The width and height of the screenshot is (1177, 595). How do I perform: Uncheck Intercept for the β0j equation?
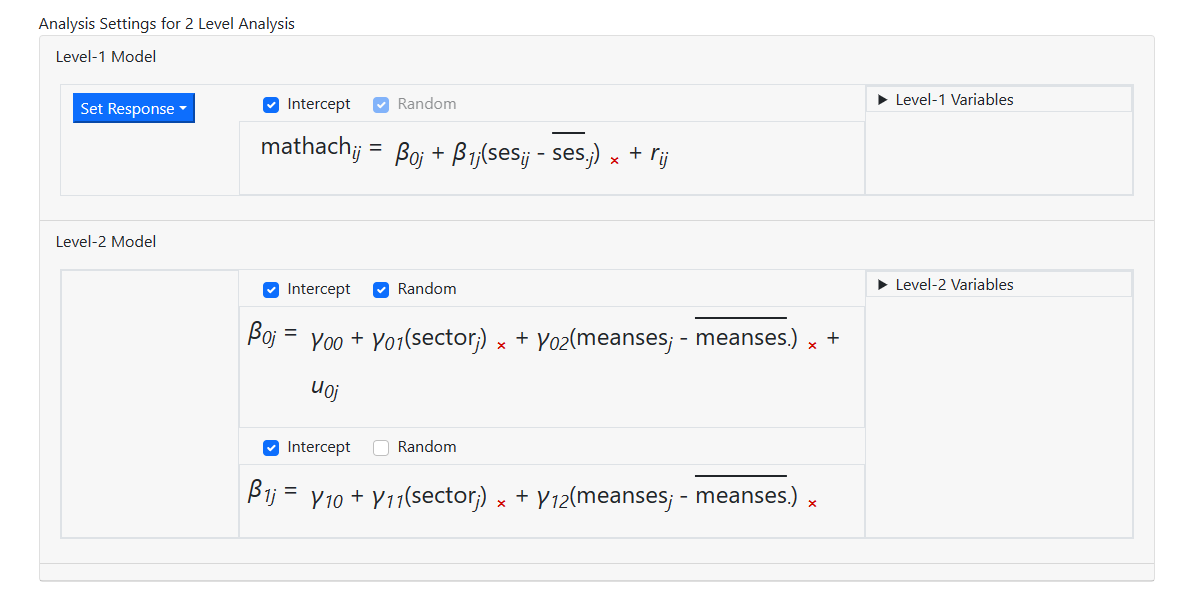pos(271,290)
